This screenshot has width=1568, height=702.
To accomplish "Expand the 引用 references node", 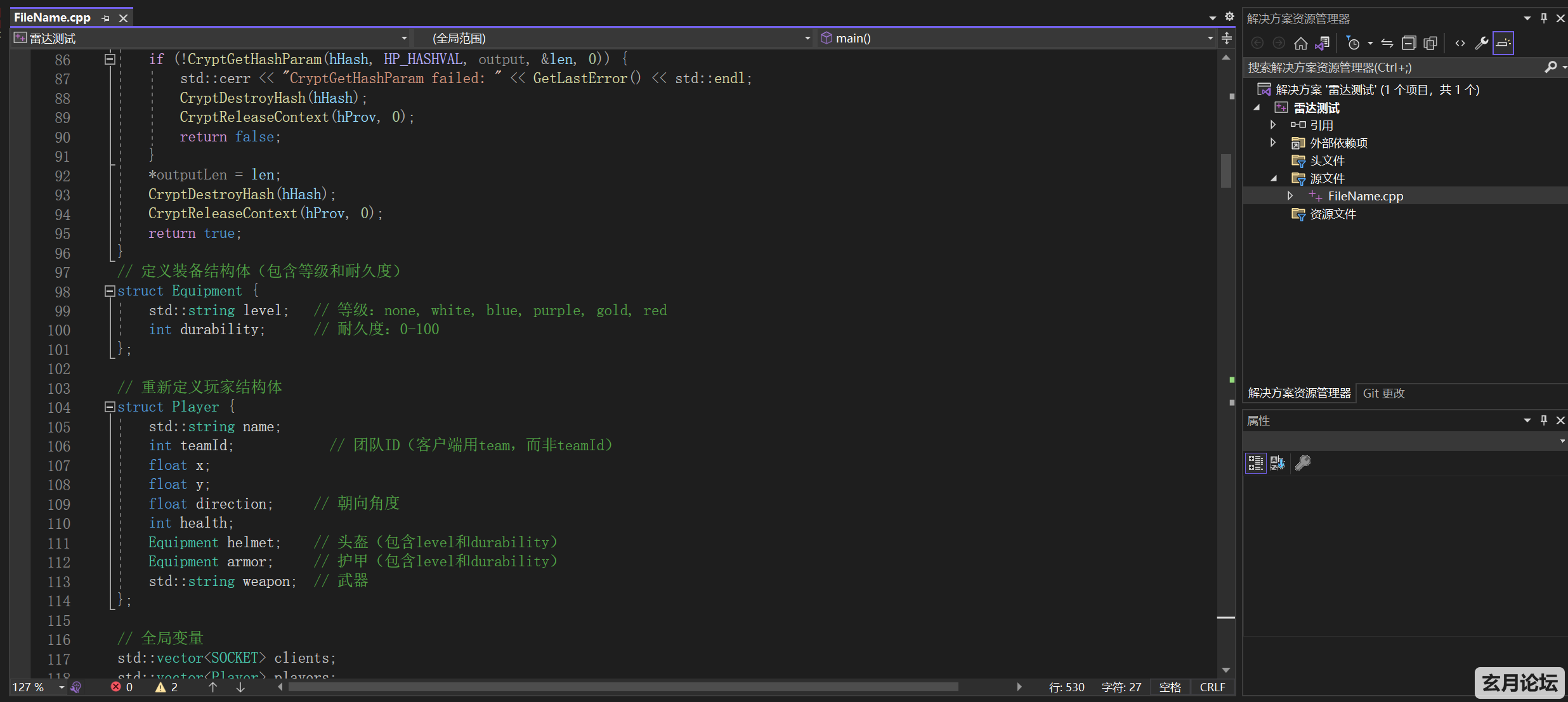I will tap(1273, 125).
